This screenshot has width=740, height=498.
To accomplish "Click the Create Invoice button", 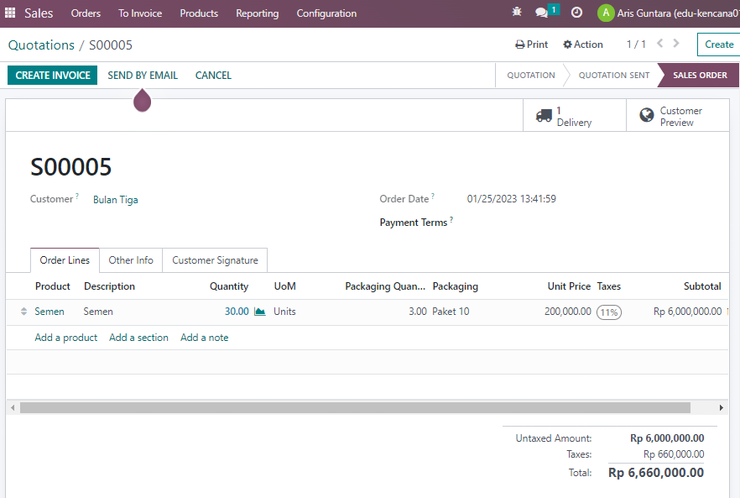I will click(52, 75).
